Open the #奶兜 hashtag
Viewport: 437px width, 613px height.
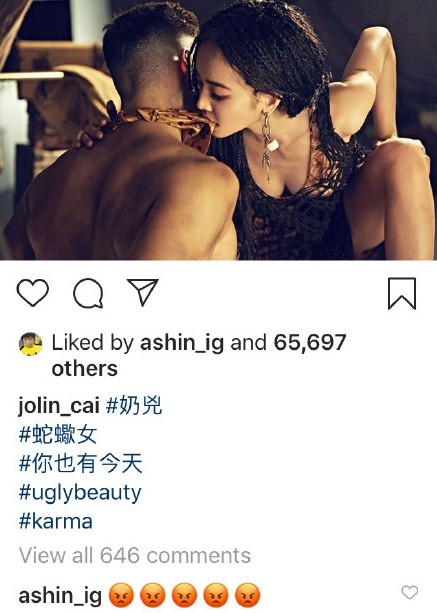pyautogui.click(x=134, y=405)
